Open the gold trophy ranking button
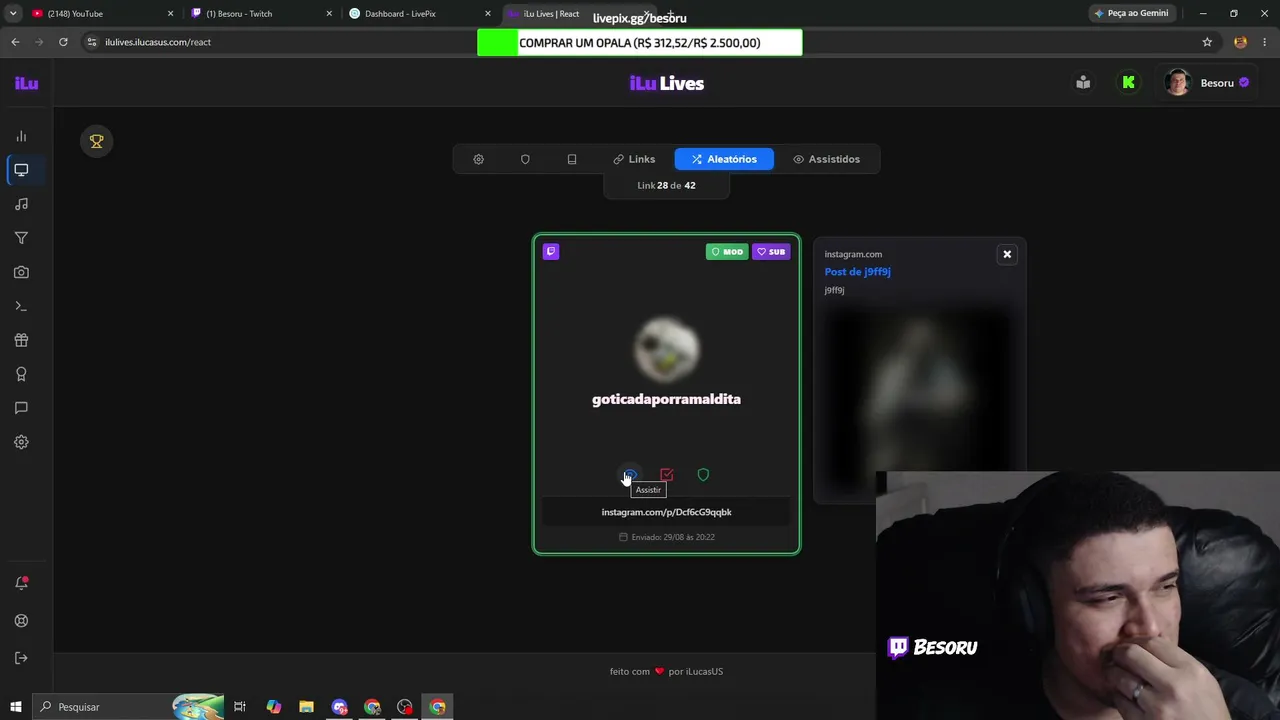The height and width of the screenshot is (720, 1280). point(97,142)
